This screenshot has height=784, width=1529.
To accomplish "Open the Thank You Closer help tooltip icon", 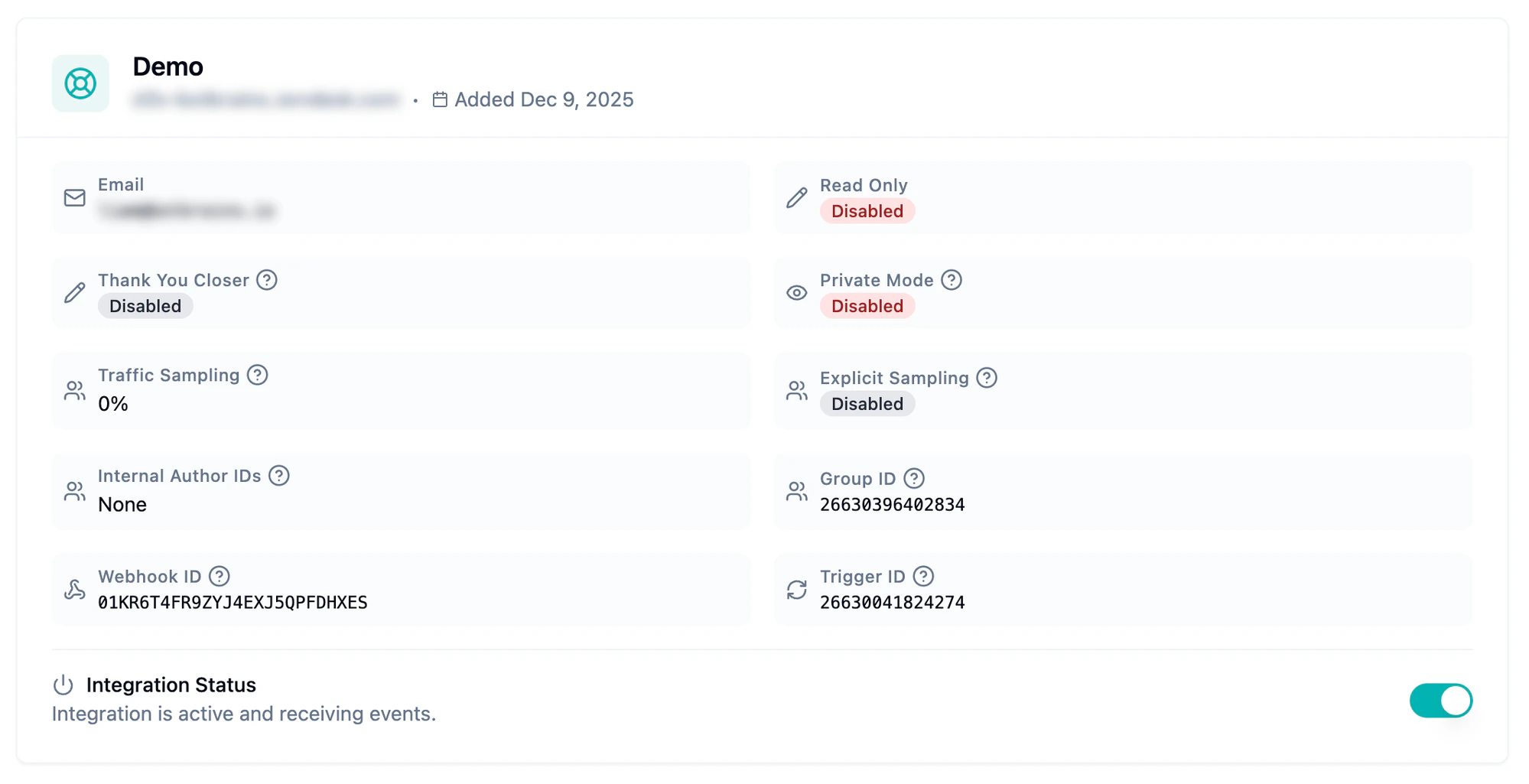I will [267, 280].
